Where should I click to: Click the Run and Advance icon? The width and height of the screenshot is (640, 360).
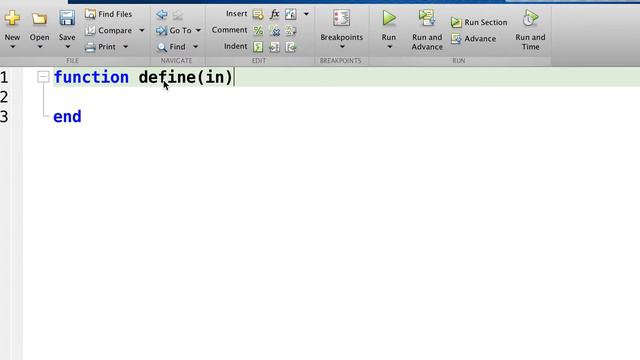coord(427,18)
